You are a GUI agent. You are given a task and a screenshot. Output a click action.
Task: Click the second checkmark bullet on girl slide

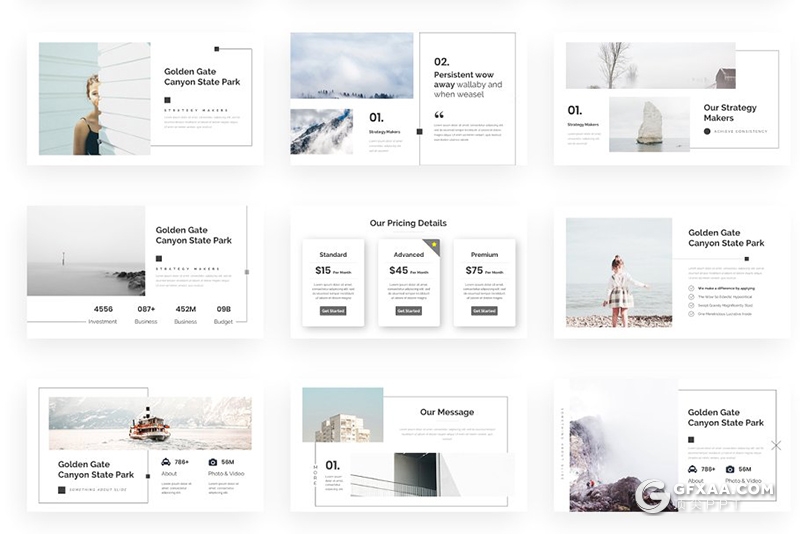pos(692,297)
